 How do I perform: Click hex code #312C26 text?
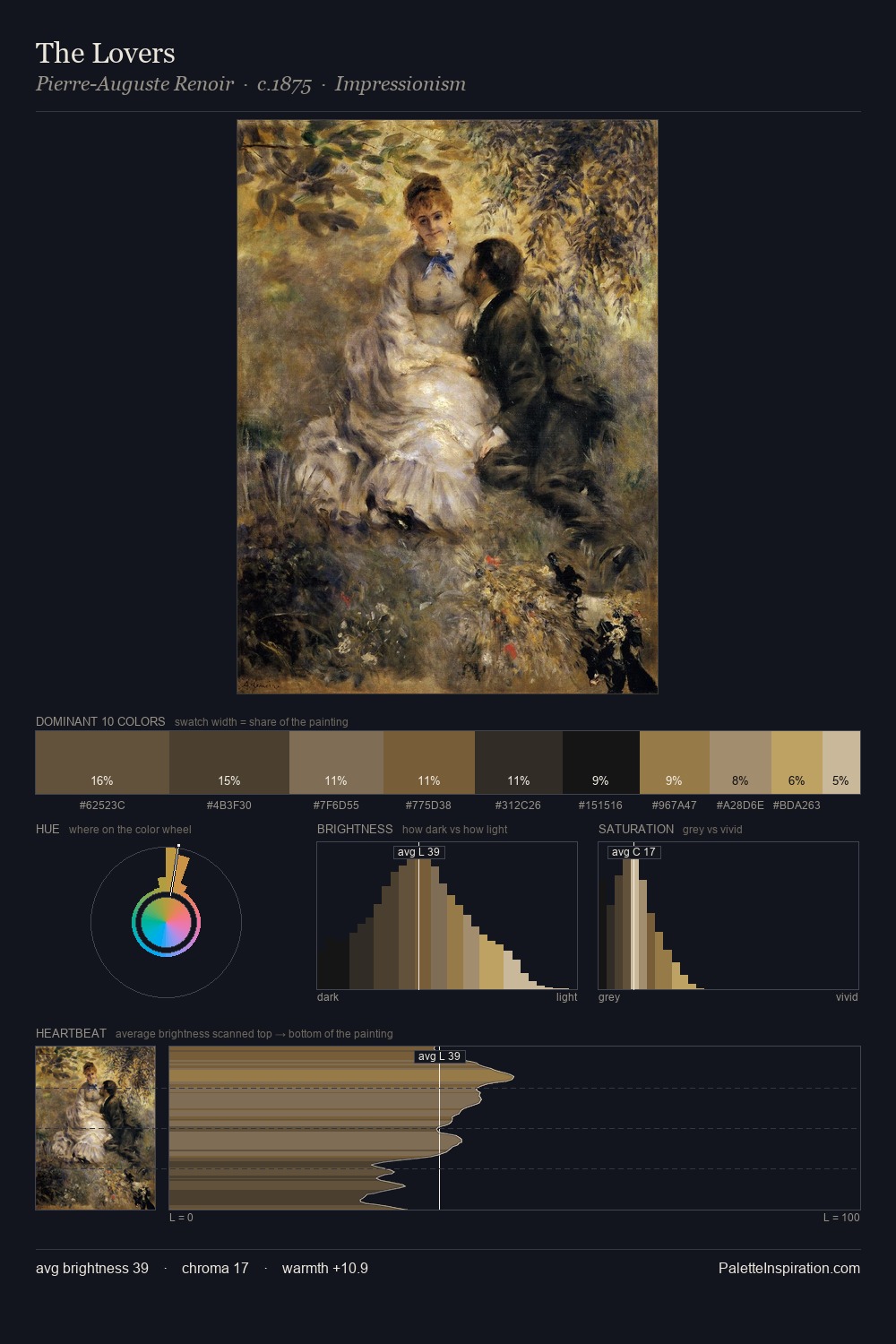(x=518, y=805)
